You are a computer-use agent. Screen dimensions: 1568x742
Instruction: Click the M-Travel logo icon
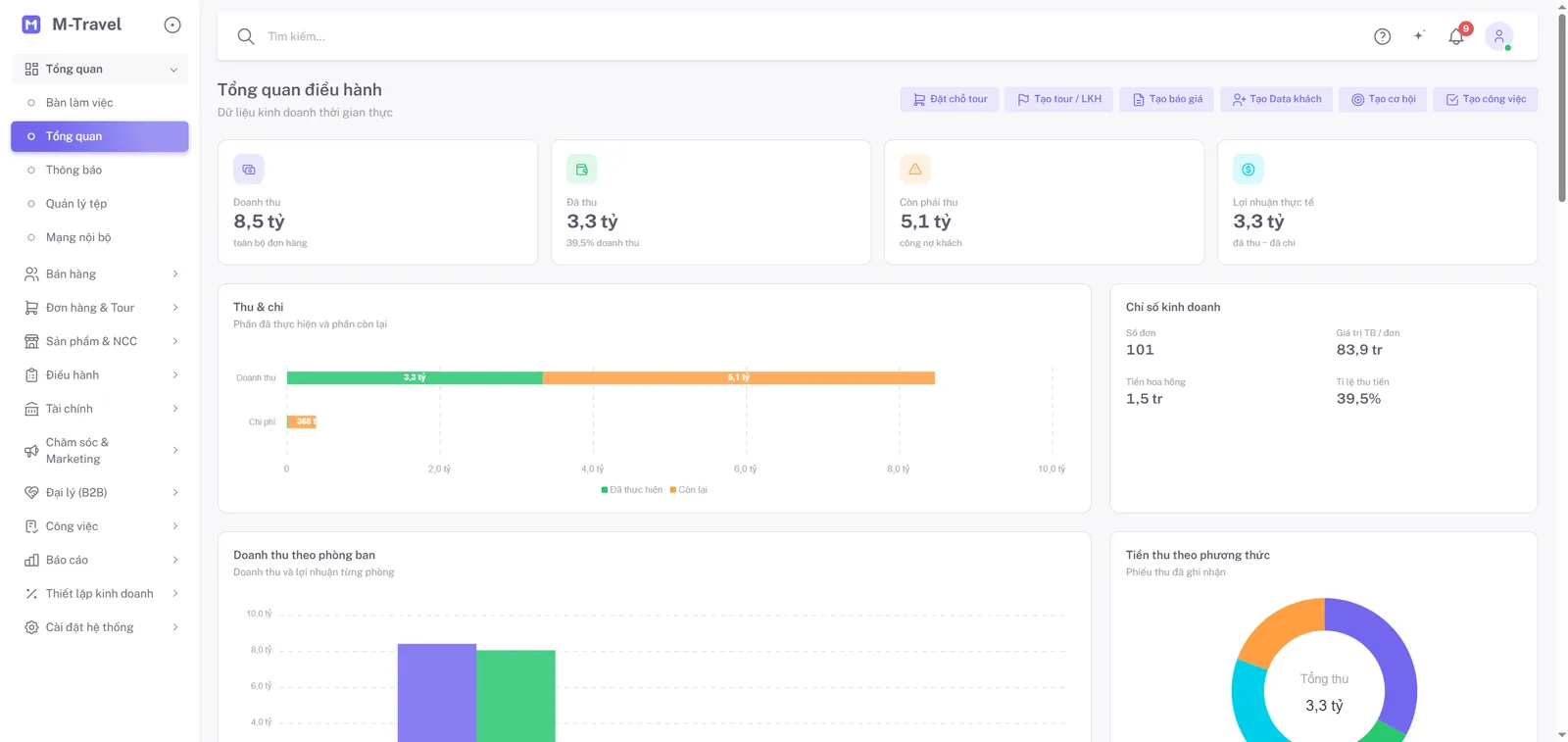(x=31, y=25)
